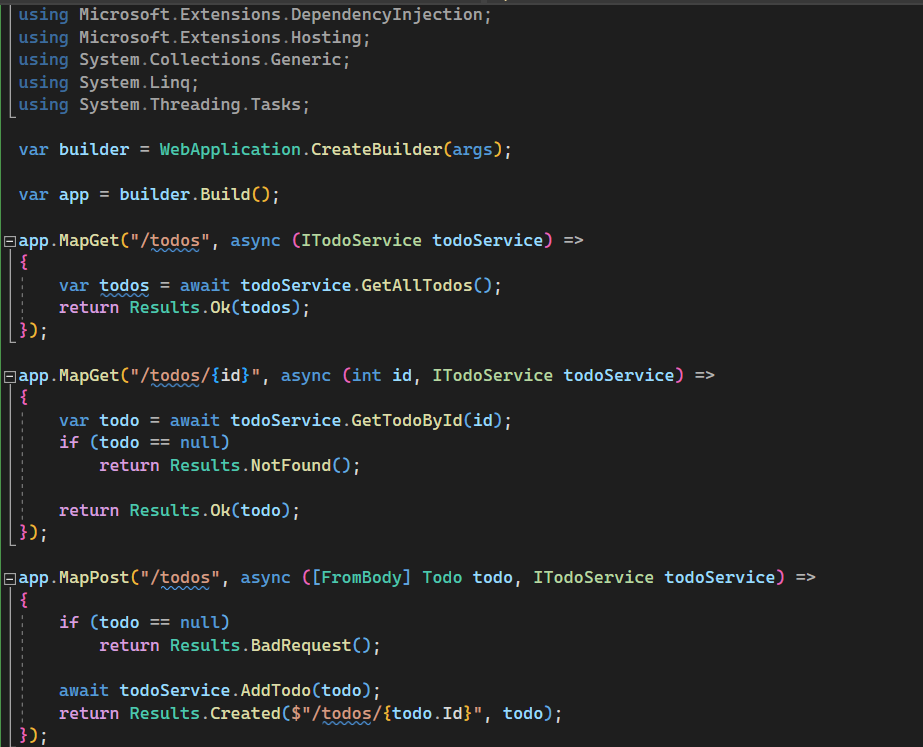
Task: Click the Todo type in MapPost parameters
Action: click(442, 577)
